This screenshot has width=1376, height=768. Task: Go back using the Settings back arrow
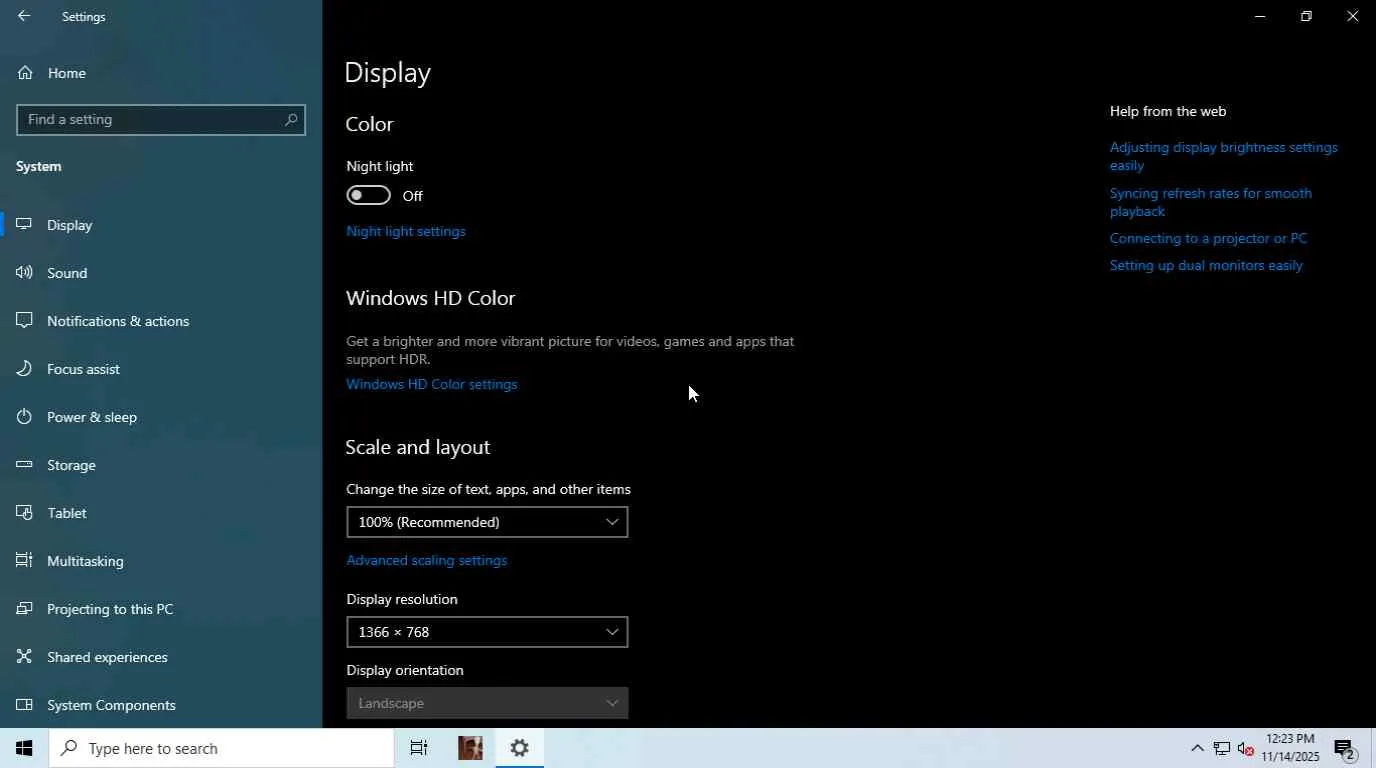point(24,16)
